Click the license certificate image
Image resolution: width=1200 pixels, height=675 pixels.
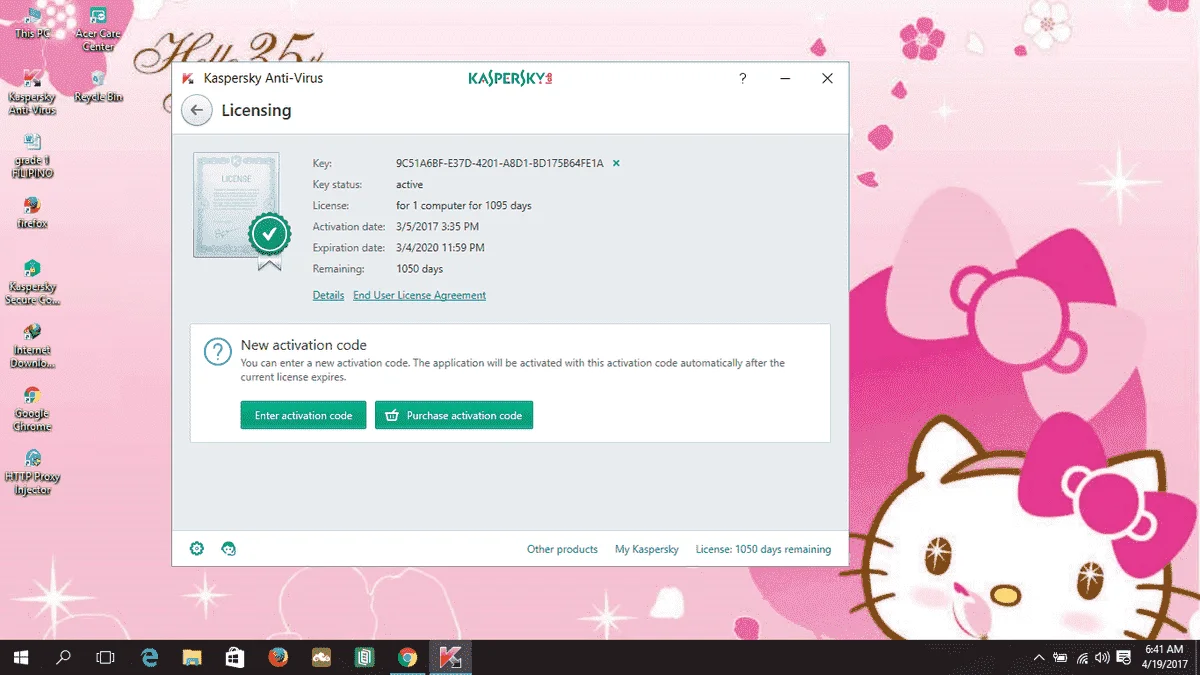241,211
